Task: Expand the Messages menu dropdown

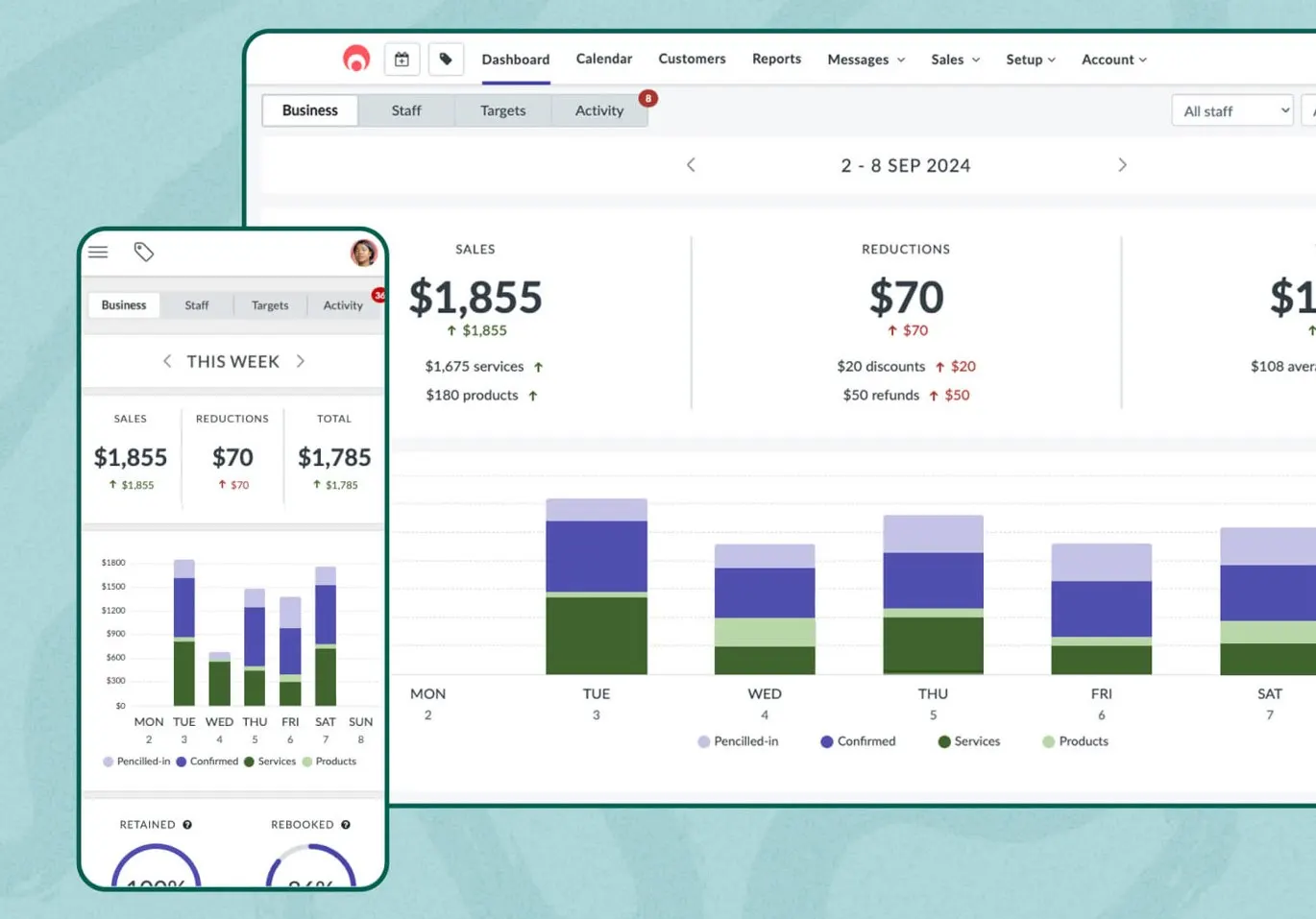Action: [865, 60]
